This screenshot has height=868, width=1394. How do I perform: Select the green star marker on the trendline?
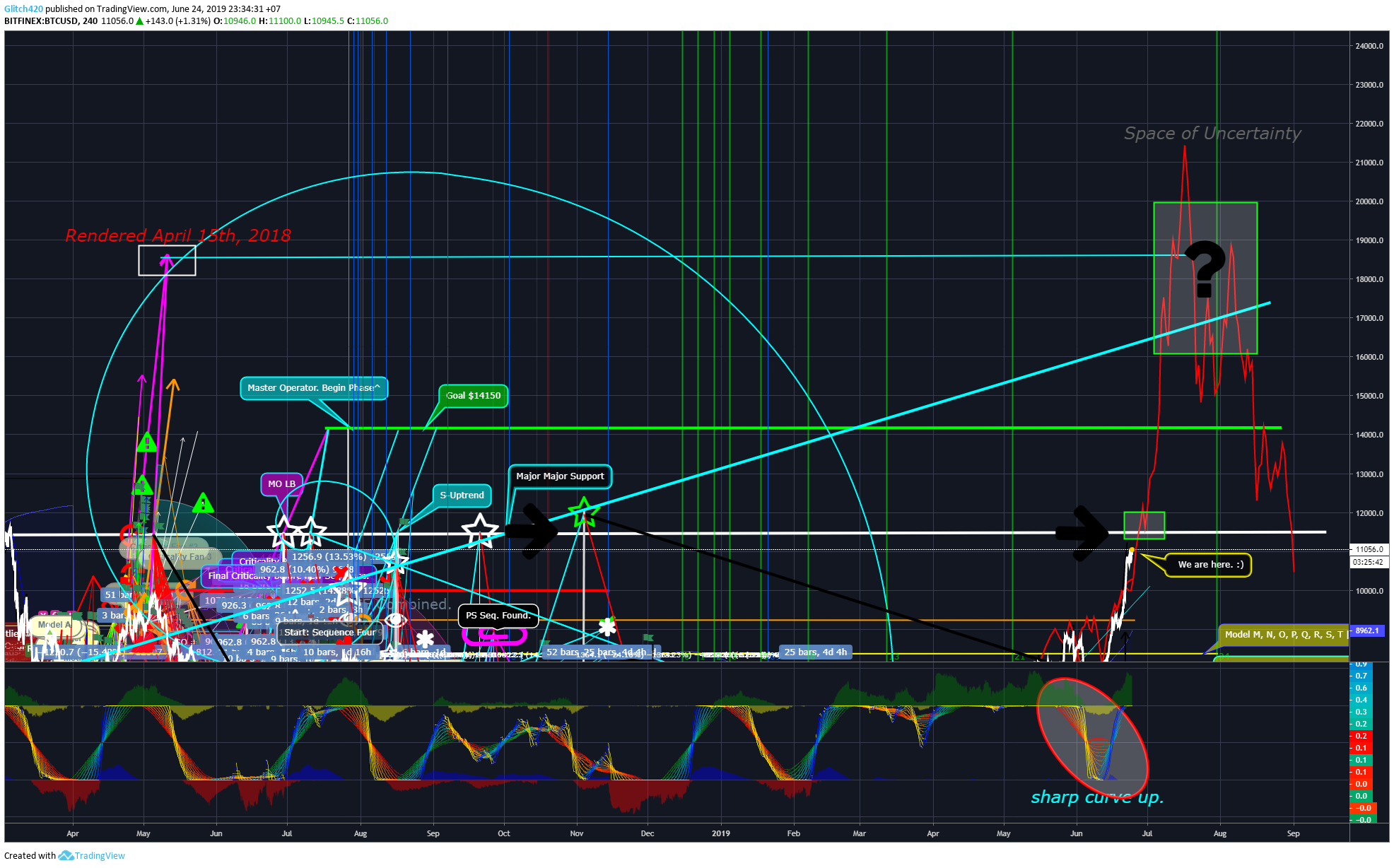(583, 512)
